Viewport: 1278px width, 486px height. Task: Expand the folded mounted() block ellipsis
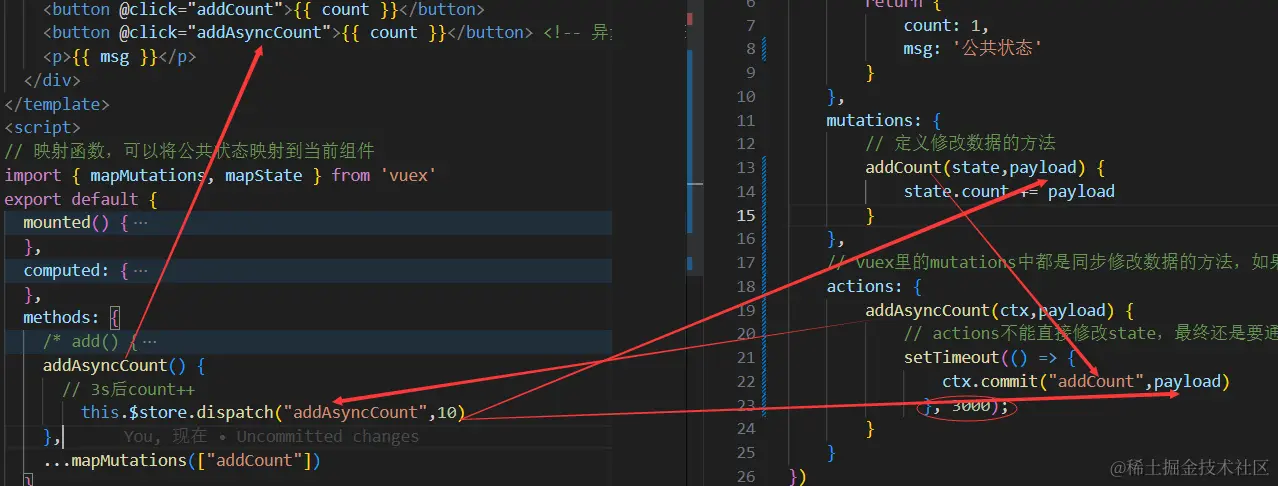click(140, 223)
